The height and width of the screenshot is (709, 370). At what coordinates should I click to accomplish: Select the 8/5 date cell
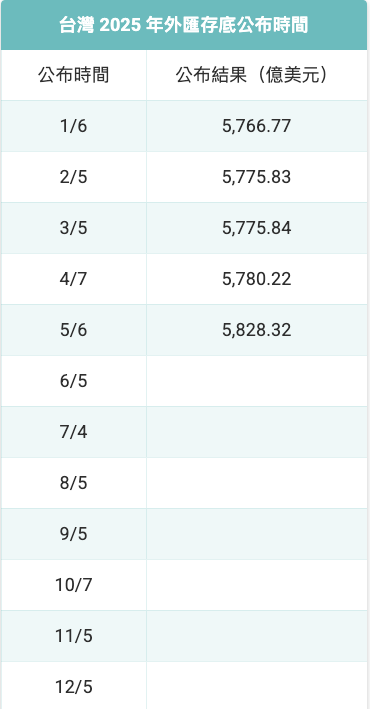click(x=73, y=483)
